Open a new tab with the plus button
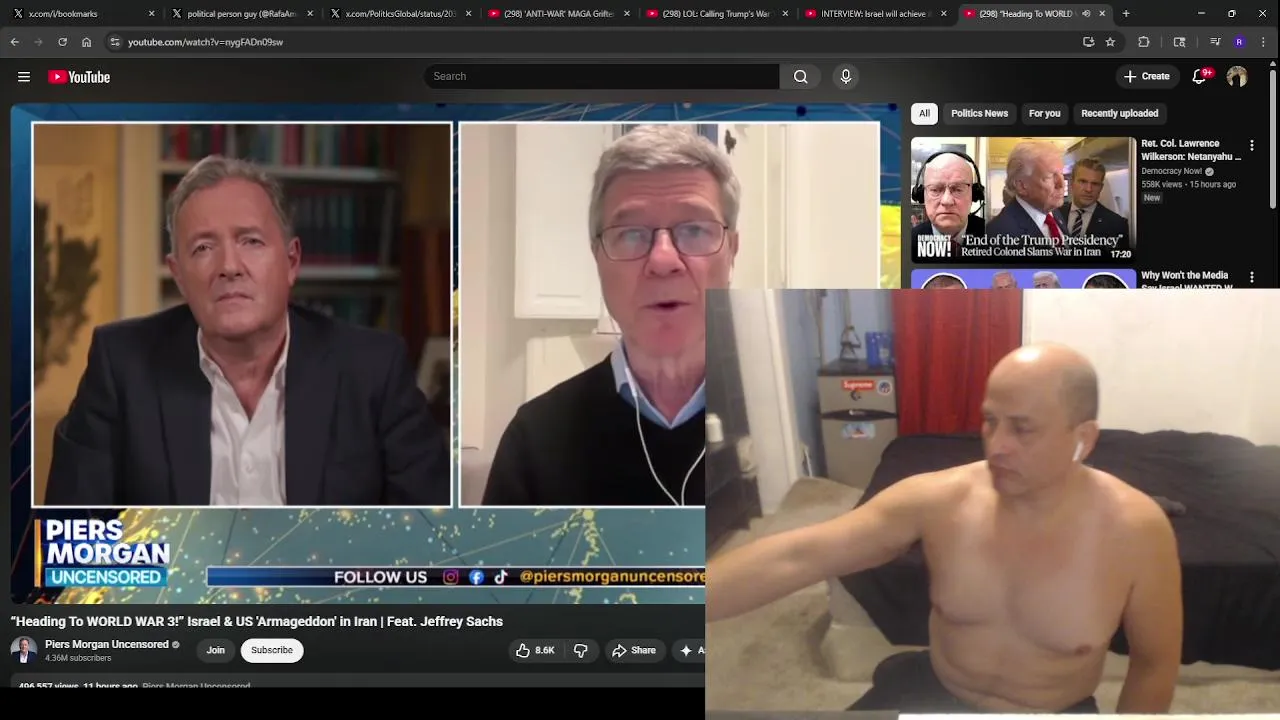Image resolution: width=1280 pixels, height=720 pixels. [x=1126, y=14]
